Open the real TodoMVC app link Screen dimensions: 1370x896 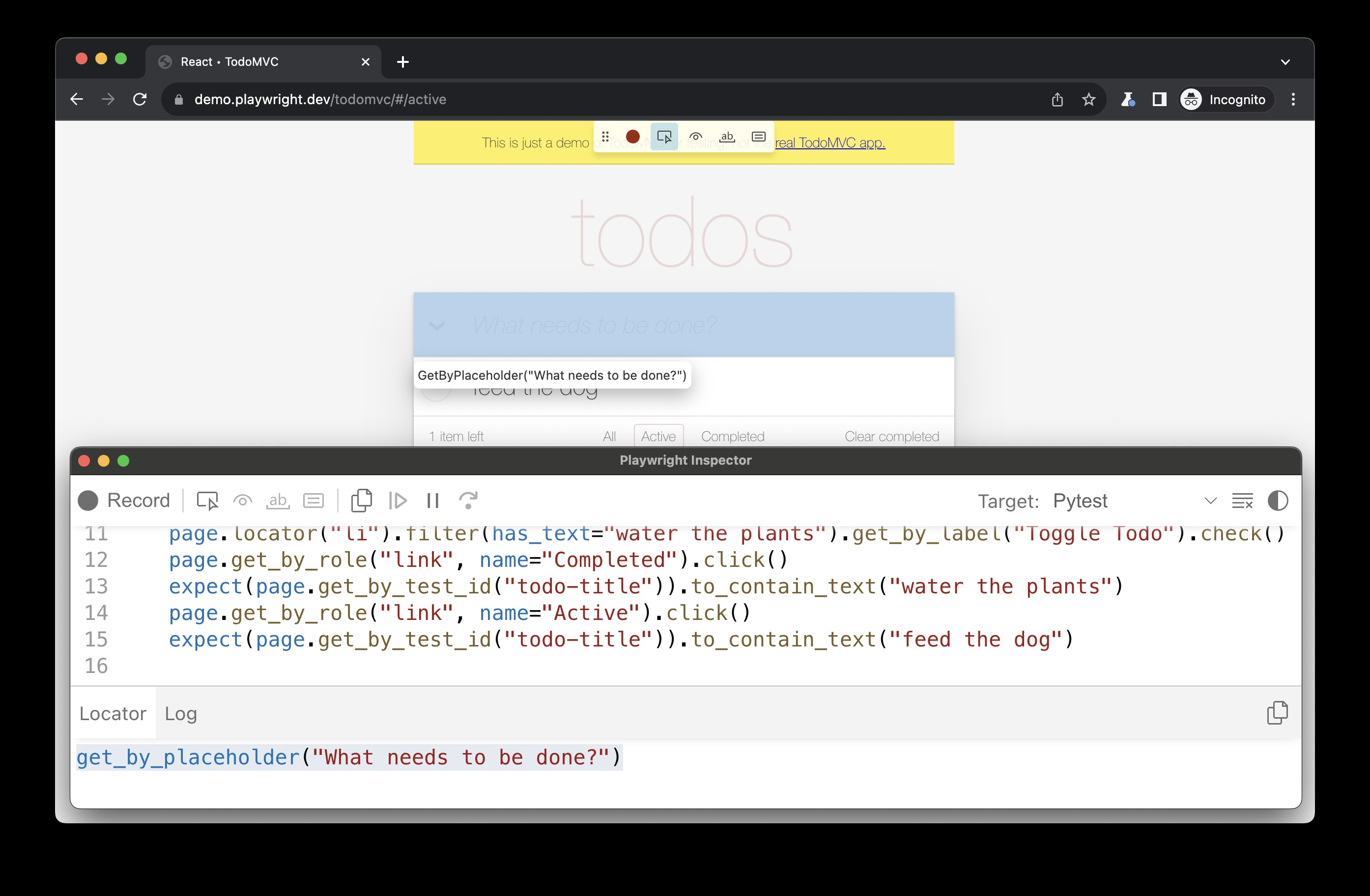coord(829,143)
